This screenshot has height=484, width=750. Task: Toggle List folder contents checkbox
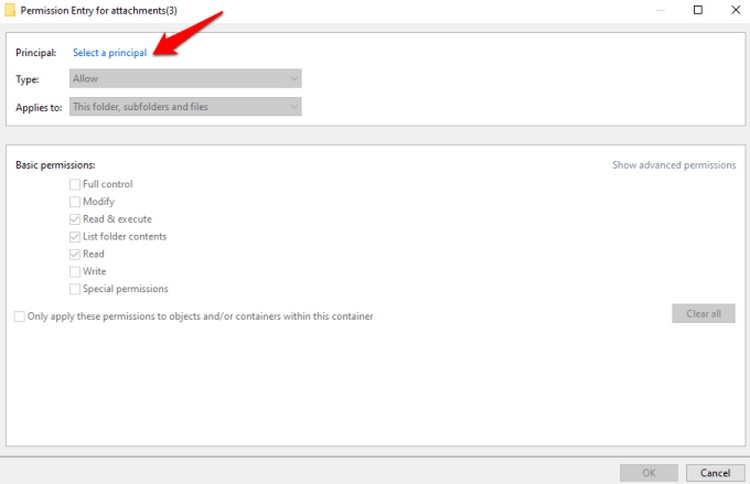[75, 236]
